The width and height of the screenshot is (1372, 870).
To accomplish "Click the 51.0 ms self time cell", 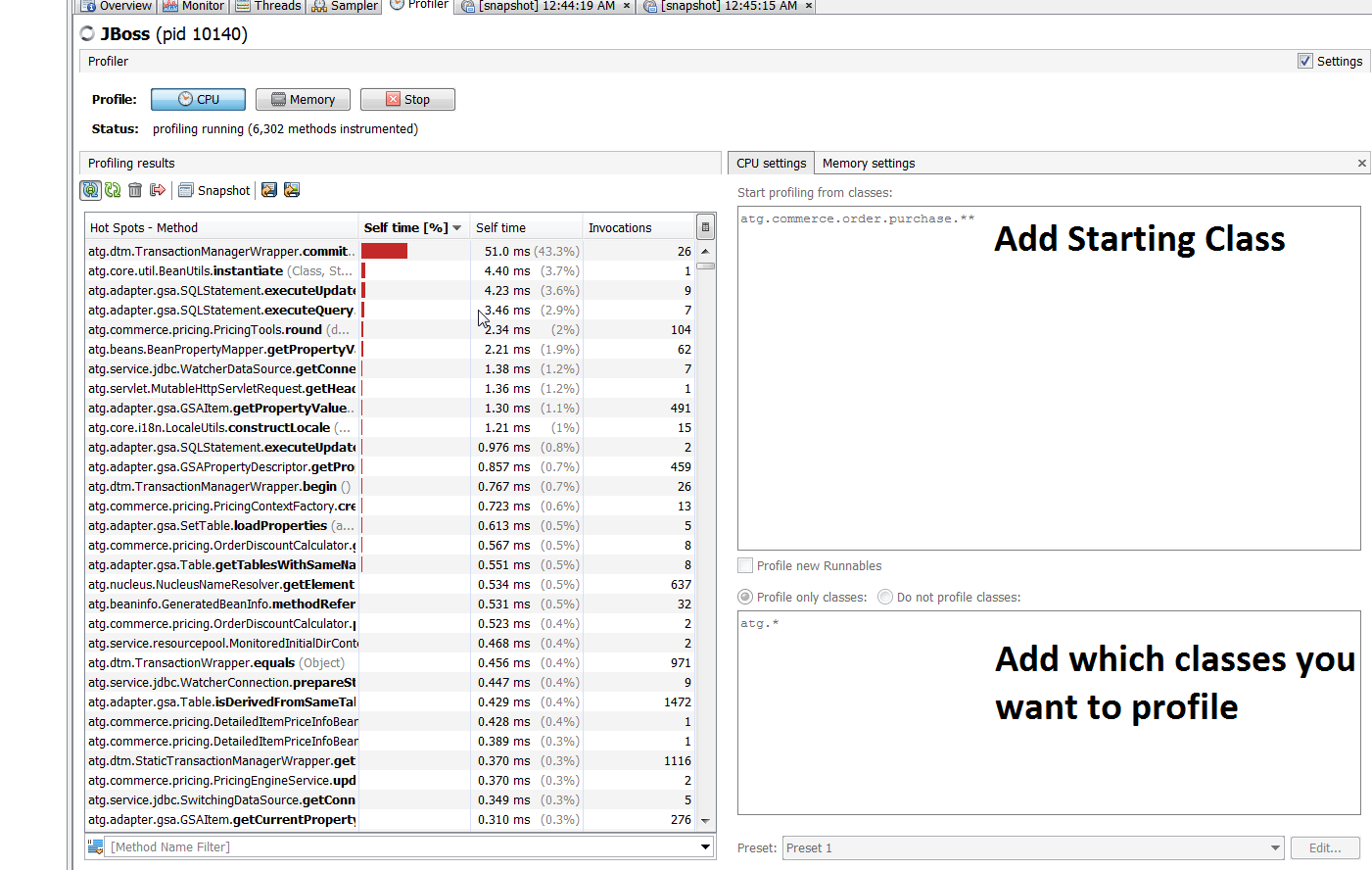I will [x=527, y=251].
